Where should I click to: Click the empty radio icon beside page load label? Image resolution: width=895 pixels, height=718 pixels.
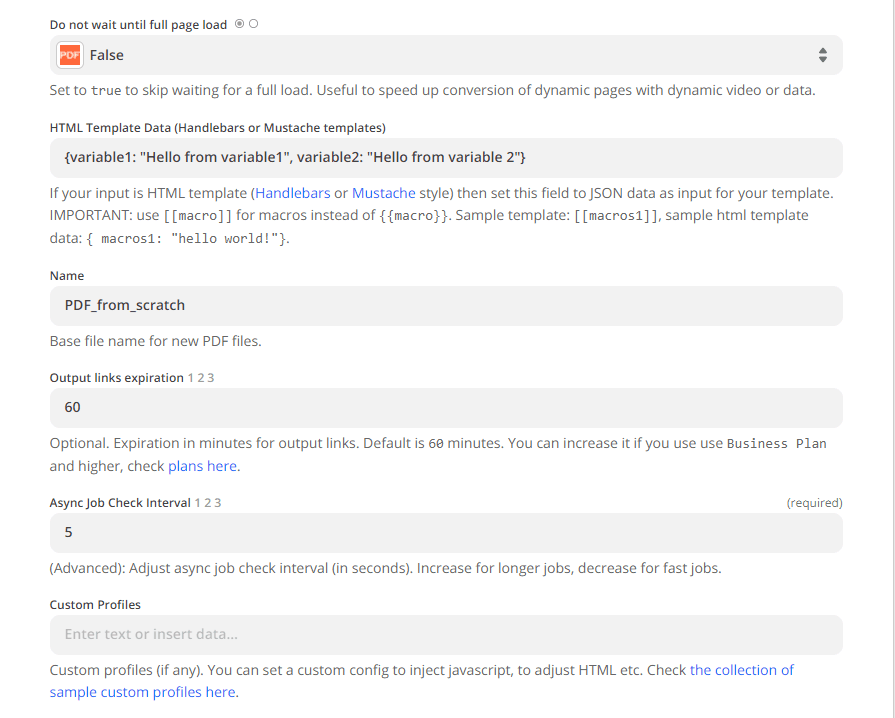(x=253, y=24)
